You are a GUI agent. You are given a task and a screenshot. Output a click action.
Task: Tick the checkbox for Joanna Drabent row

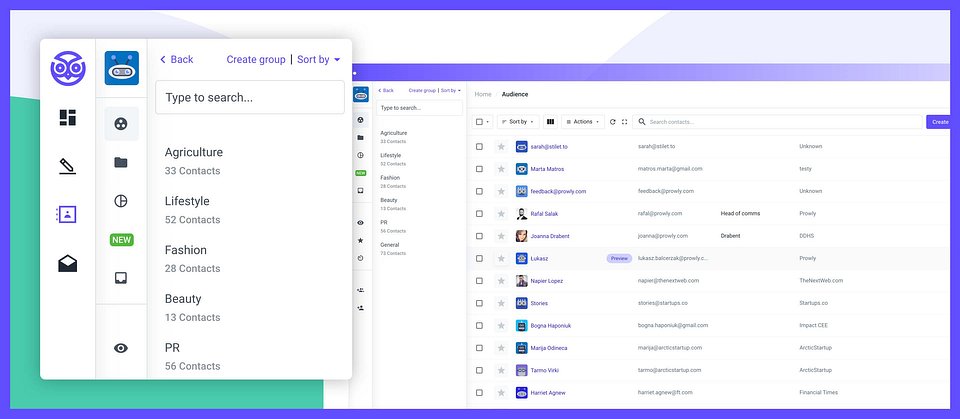479,236
